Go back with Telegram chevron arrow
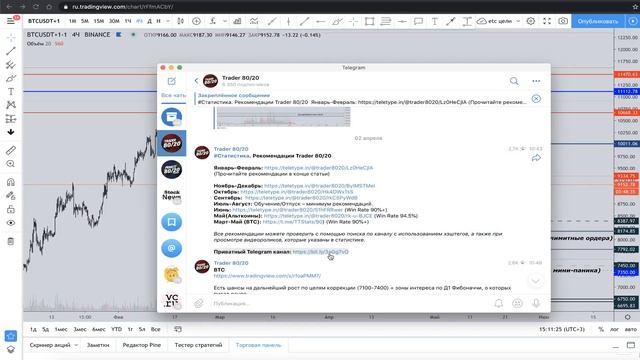The width and height of the screenshot is (640, 360). pos(196,81)
